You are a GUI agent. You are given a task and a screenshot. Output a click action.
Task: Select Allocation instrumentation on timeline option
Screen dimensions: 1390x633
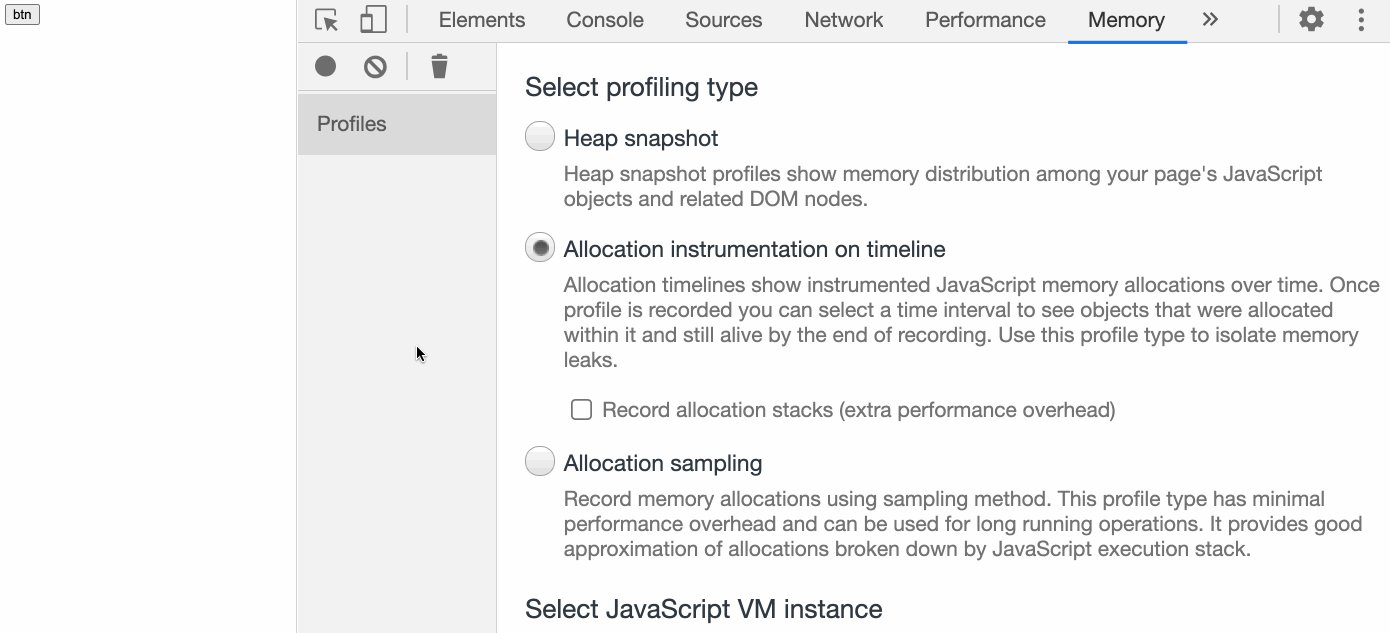click(540, 248)
